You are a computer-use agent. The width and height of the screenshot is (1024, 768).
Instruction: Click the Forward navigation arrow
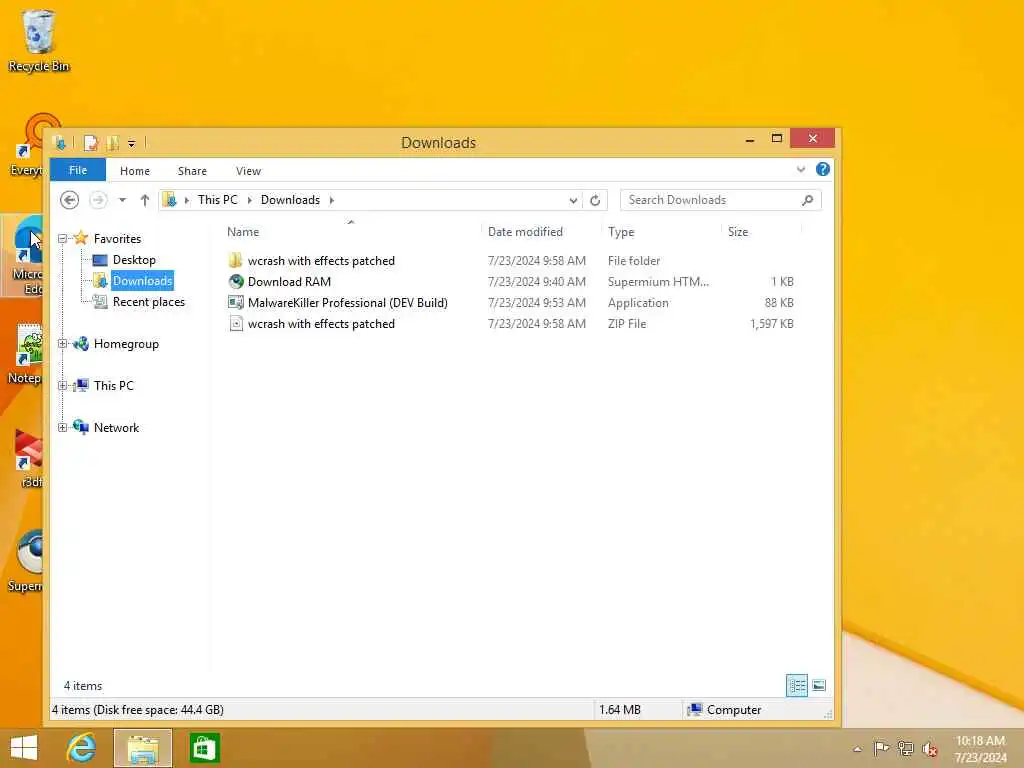(98, 200)
